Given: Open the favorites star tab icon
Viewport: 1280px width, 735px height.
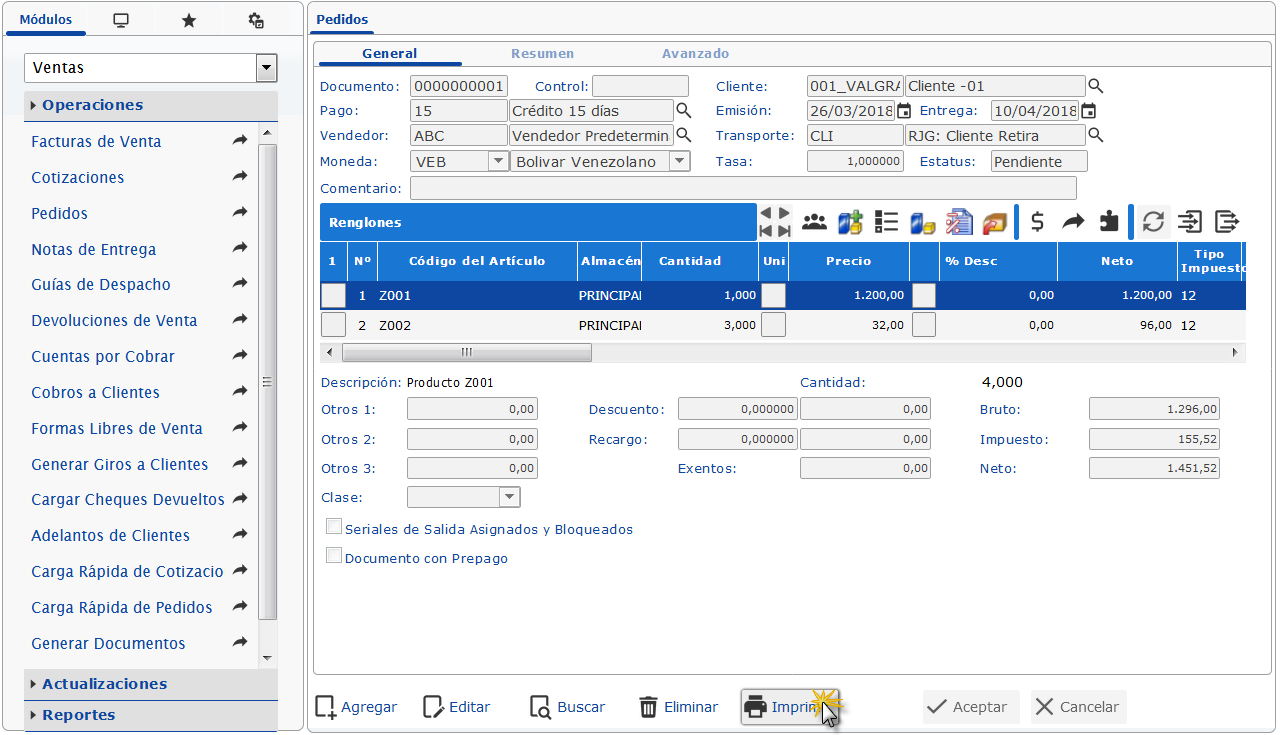Looking at the screenshot, I should point(188,21).
